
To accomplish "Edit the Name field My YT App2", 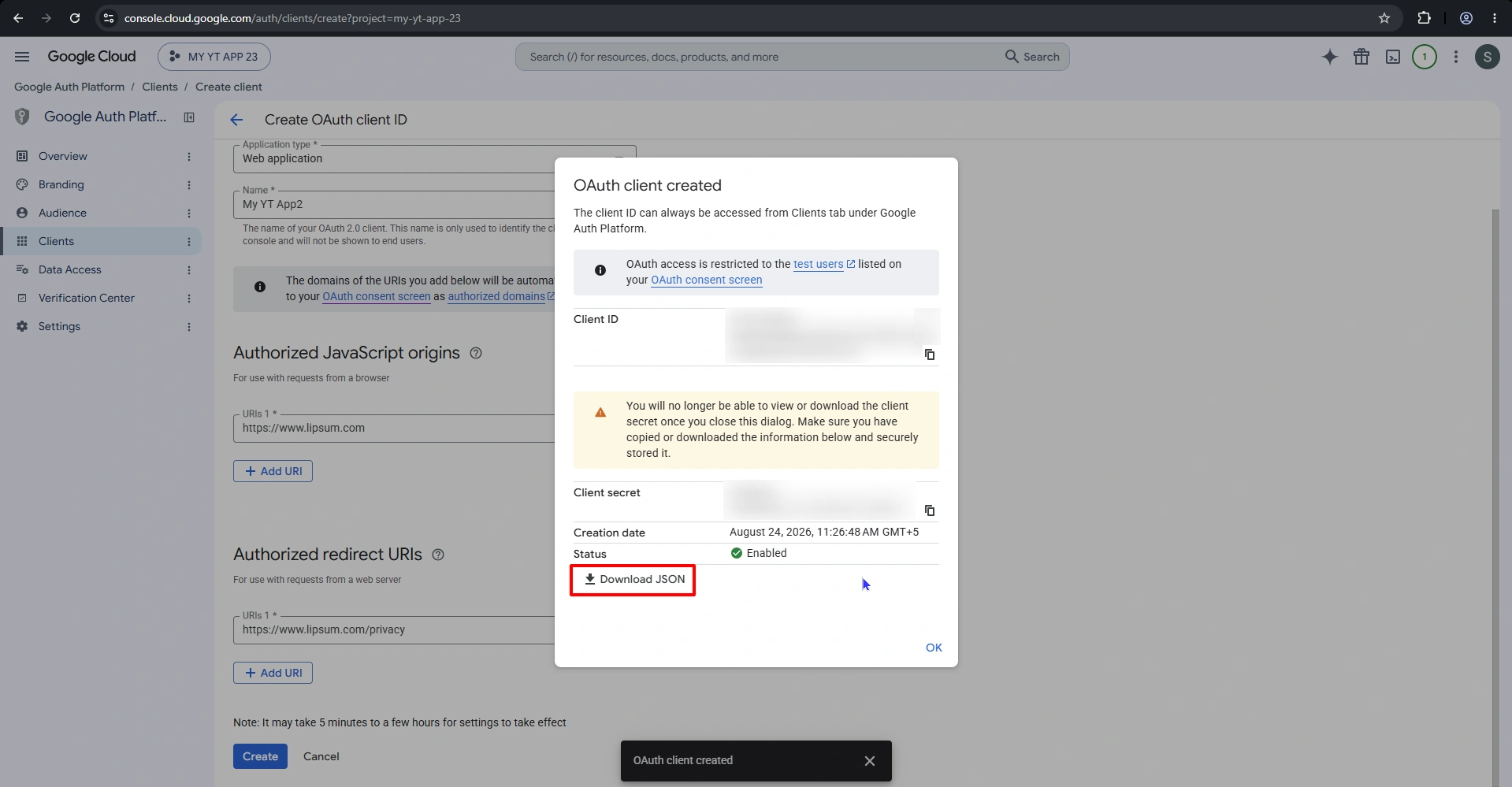I will (x=394, y=204).
